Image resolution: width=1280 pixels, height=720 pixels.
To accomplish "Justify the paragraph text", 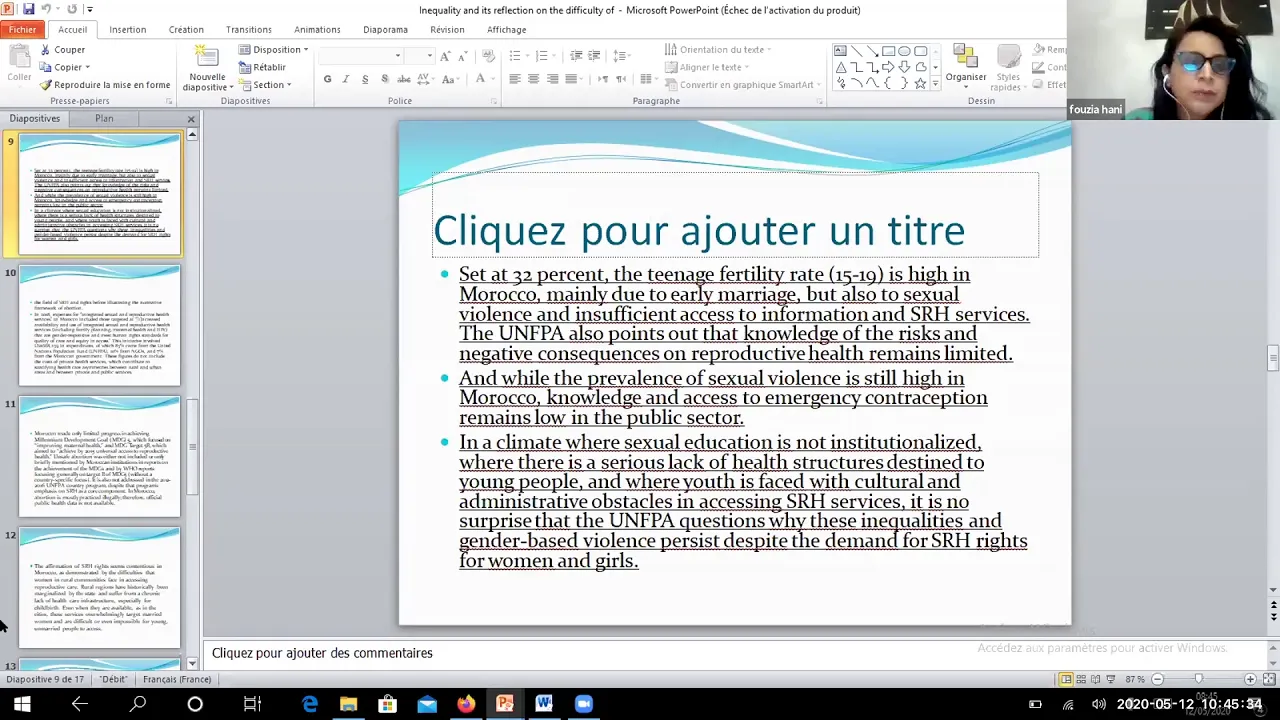I will (x=571, y=79).
